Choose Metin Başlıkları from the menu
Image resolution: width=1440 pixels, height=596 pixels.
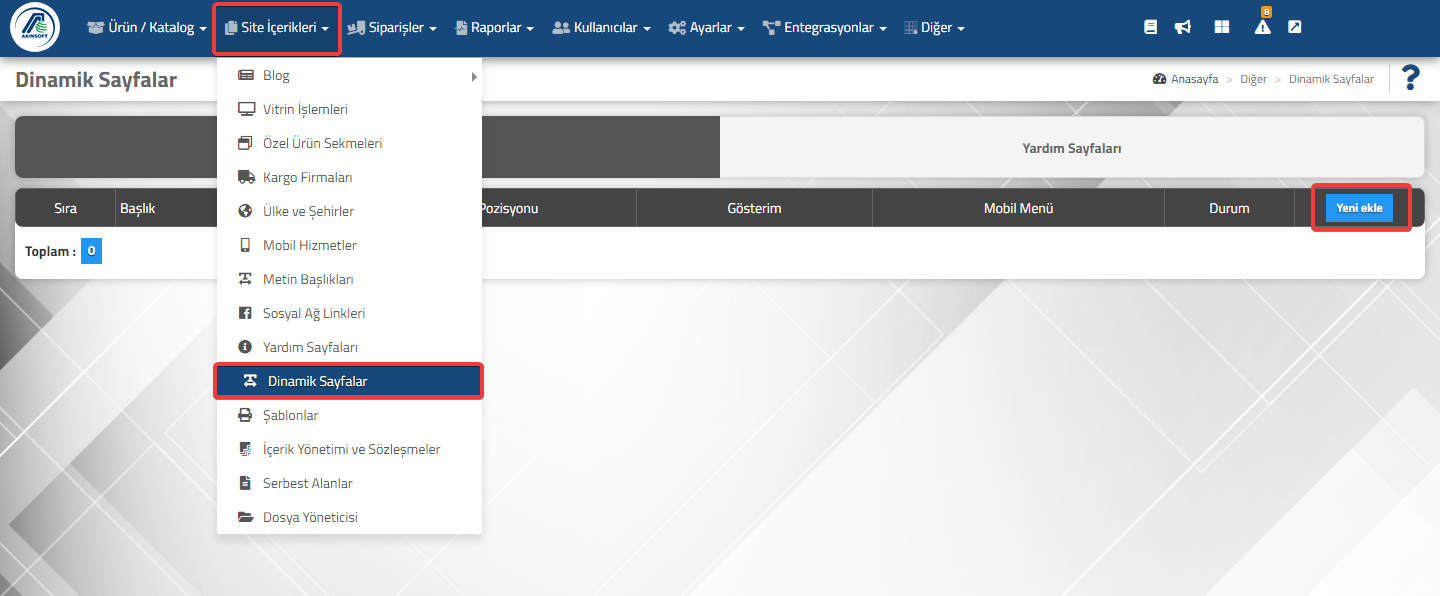click(349, 279)
